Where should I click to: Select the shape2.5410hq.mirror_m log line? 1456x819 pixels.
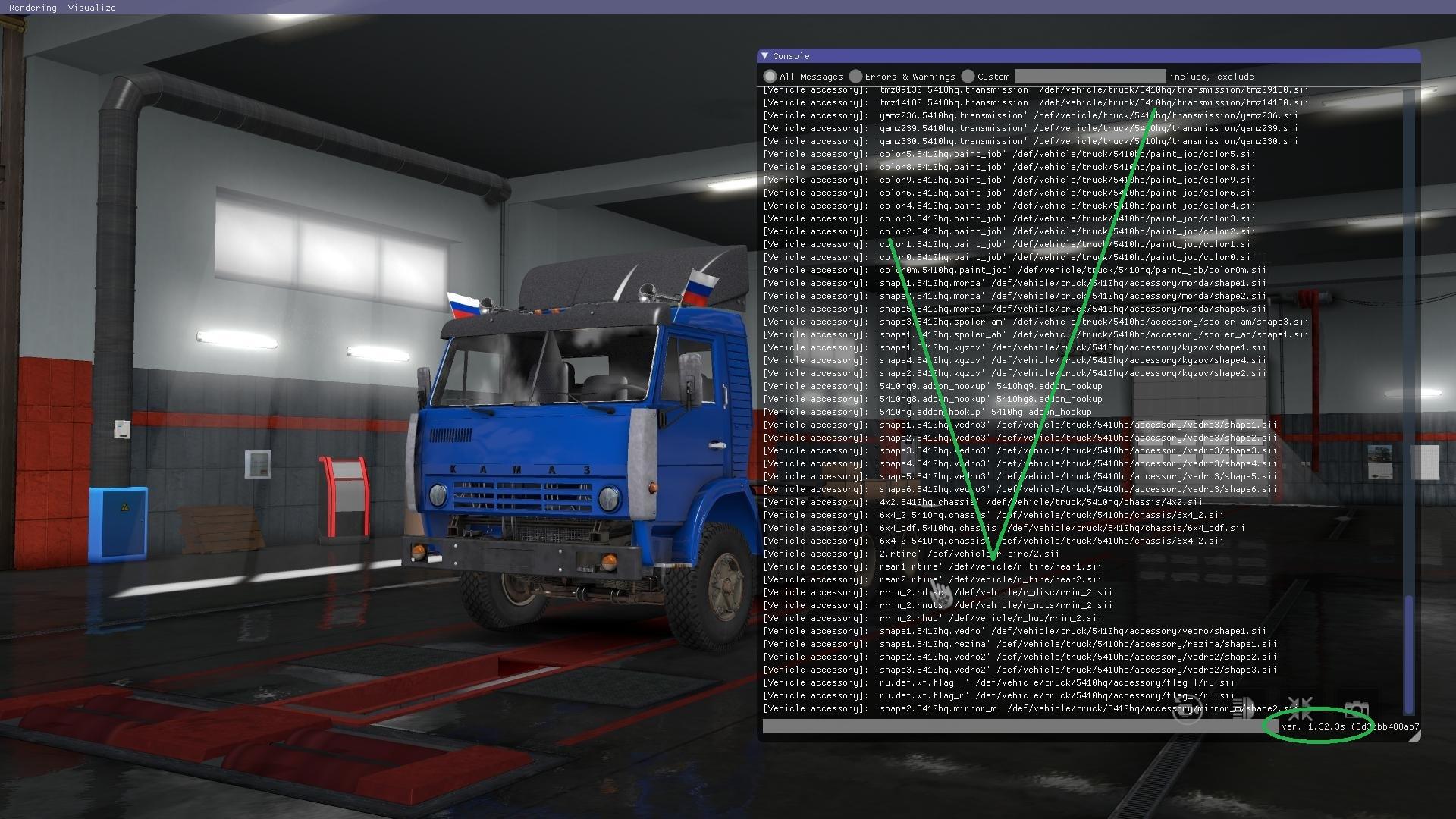[1031, 708]
